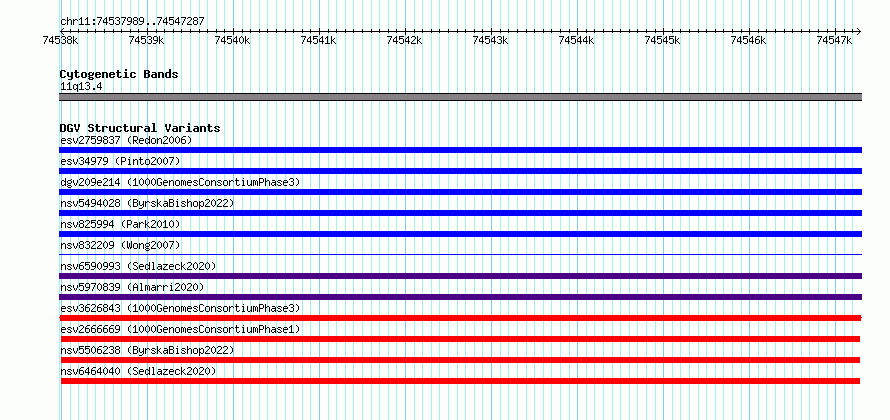
Task: Click the 74547k ruler tick label
Action: (835, 40)
